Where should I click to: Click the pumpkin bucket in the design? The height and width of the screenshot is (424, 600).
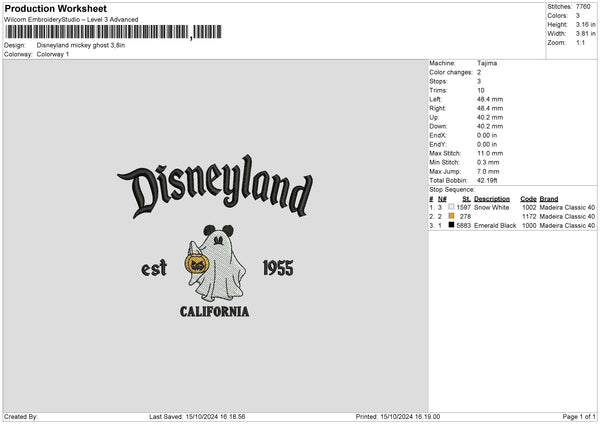click(x=197, y=264)
